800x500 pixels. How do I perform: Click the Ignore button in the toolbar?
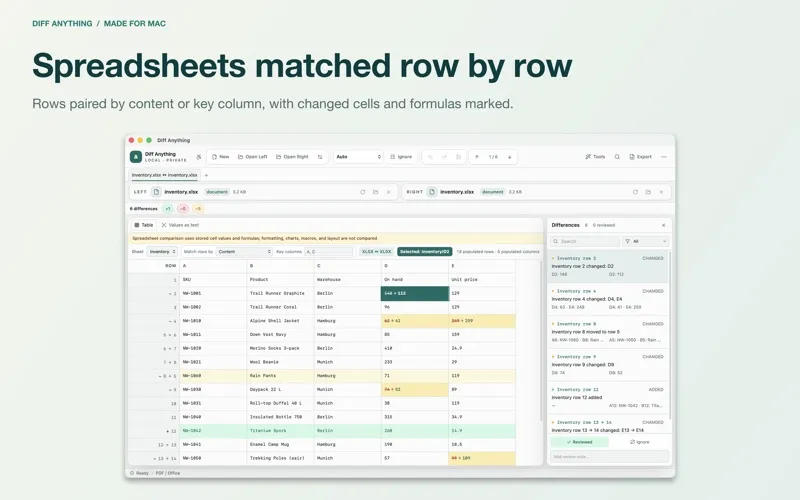pos(401,157)
